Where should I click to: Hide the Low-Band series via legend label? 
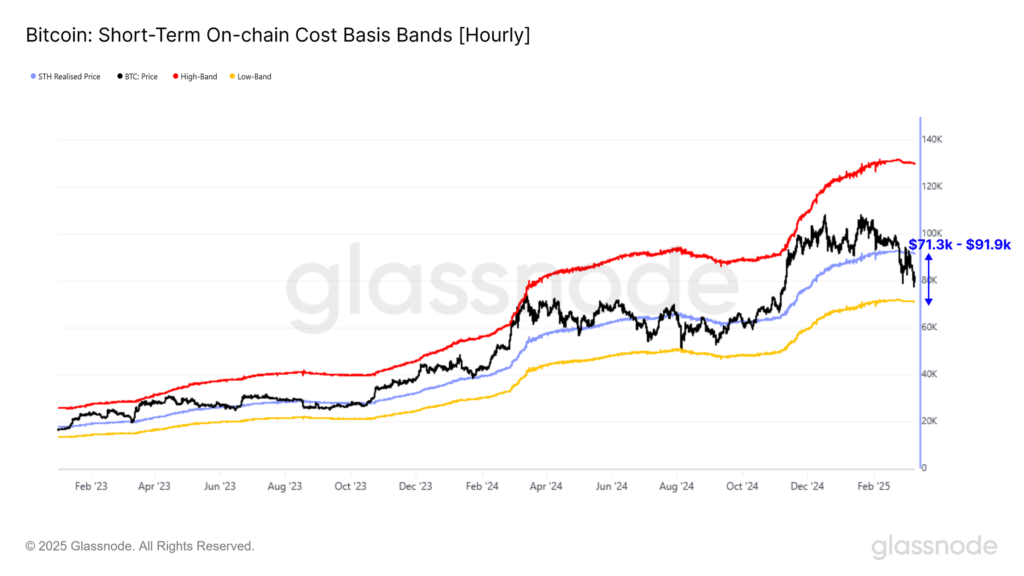coord(255,76)
